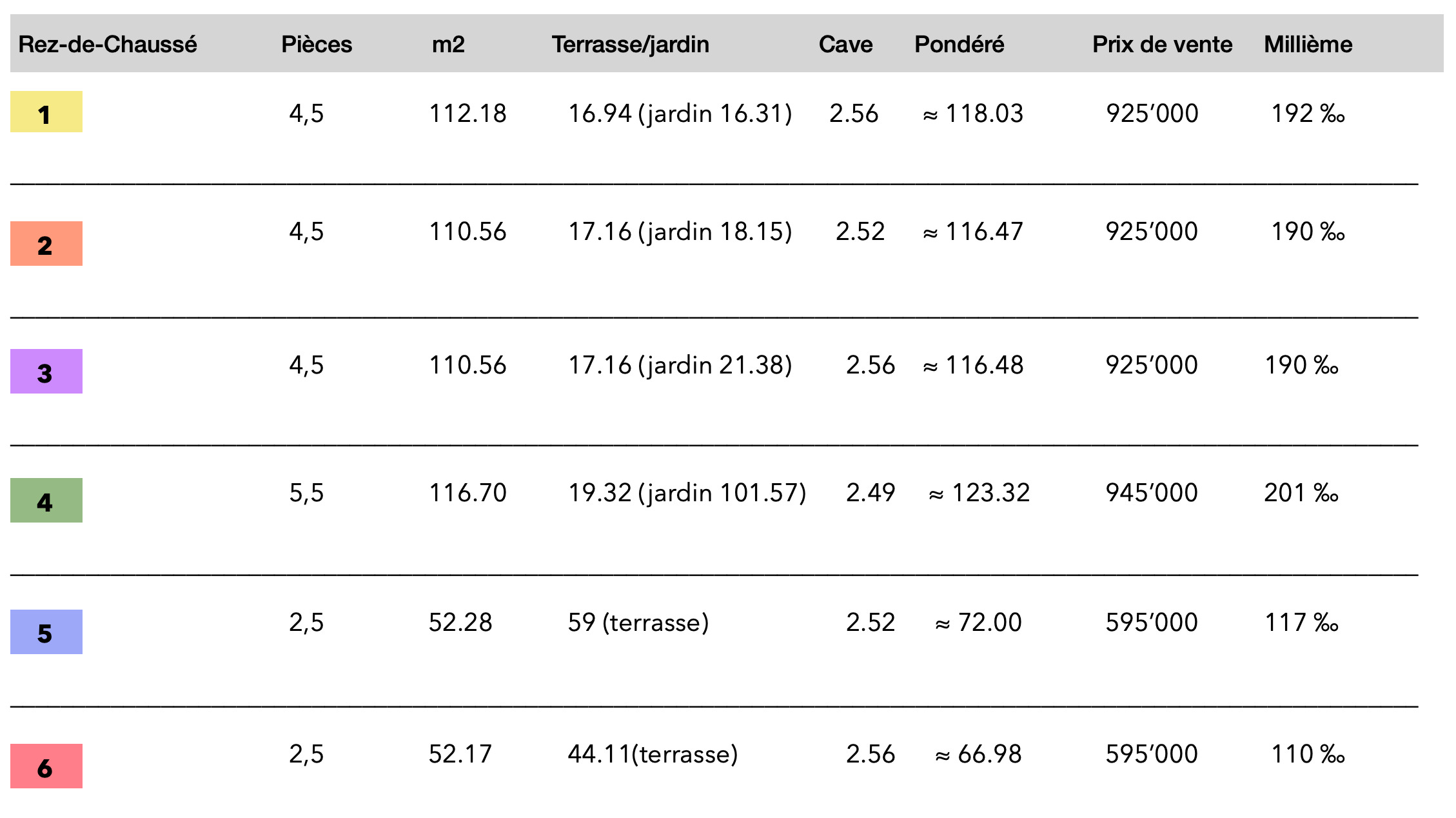The image size is (1456, 818).
Task: Click the blue swatch labeled 5
Action: 46,632
